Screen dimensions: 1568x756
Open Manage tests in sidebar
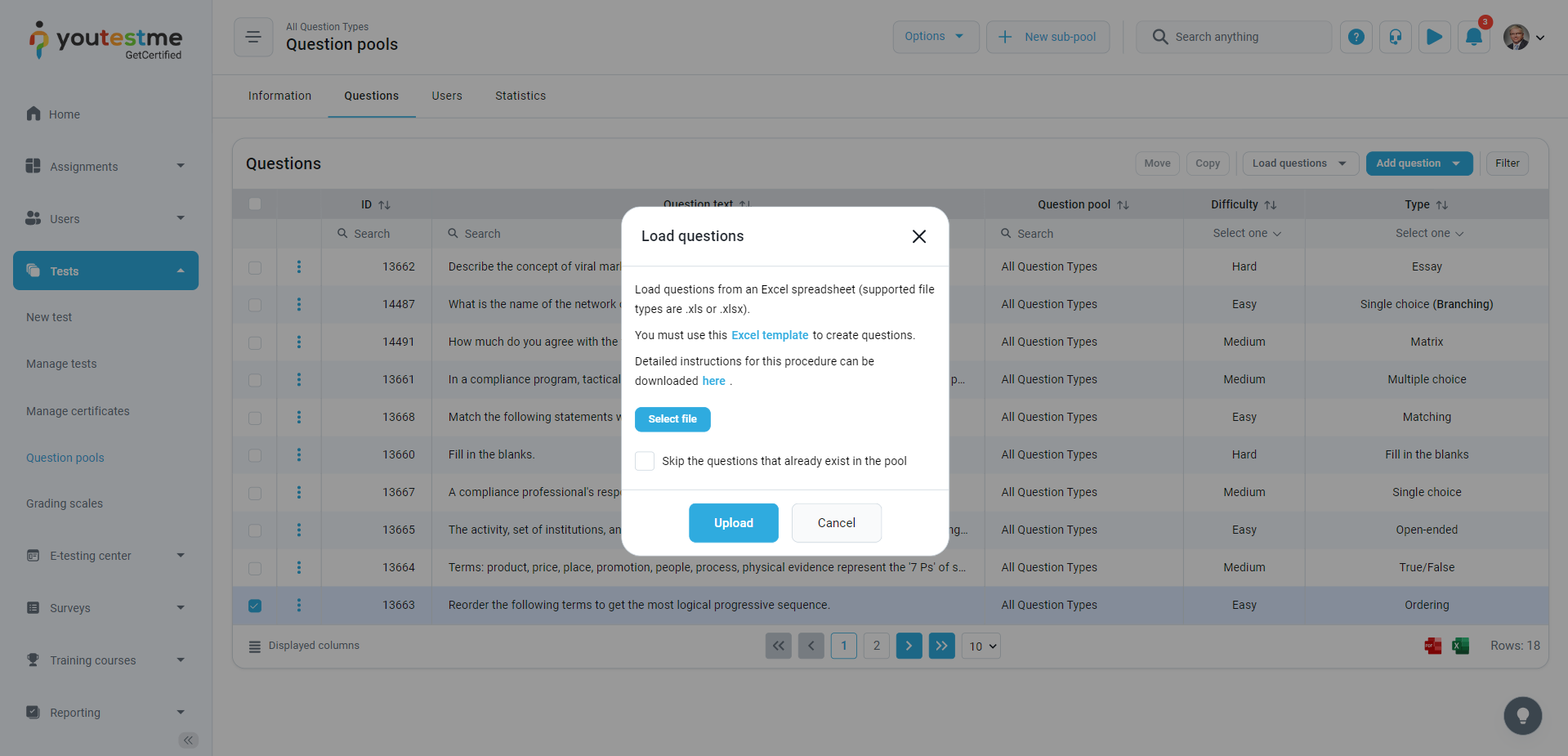point(61,364)
